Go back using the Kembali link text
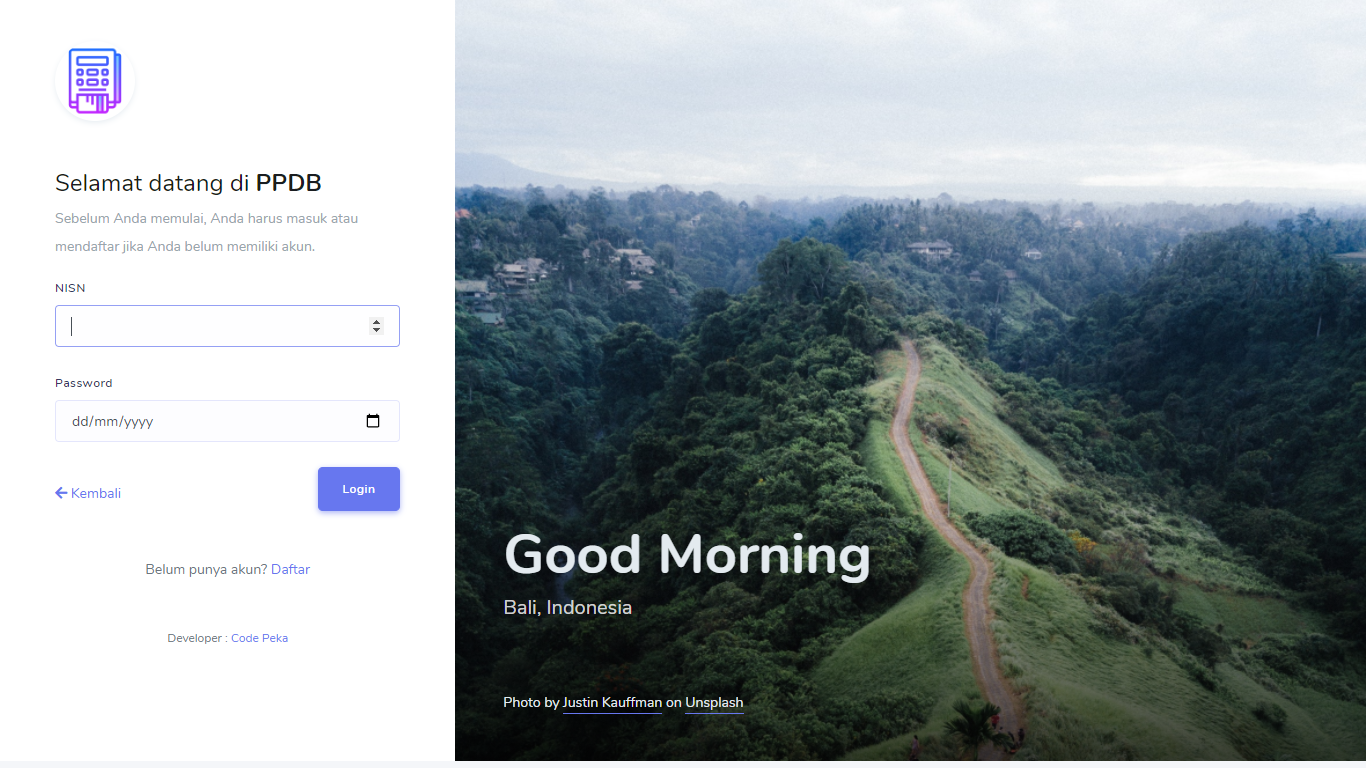1366x768 pixels. pyautogui.click(x=96, y=493)
